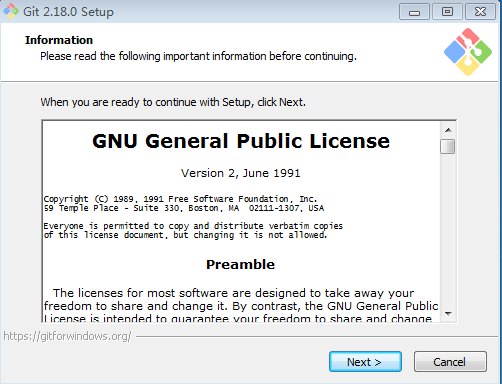Click the license scrollbar up arrow
The height and width of the screenshot is (384, 502).
tap(448, 130)
